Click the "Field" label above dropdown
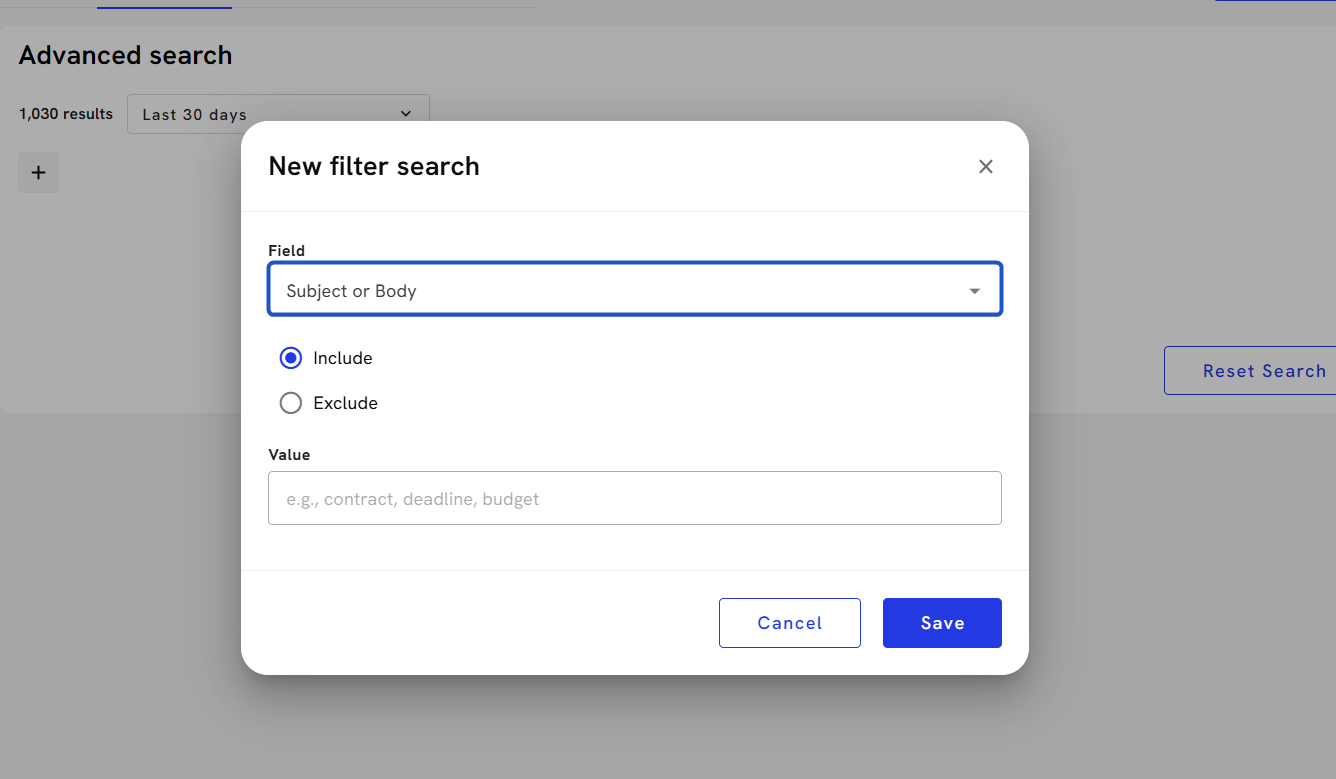Image resolution: width=1336 pixels, height=779 pixels. click(x=286, y=251)
